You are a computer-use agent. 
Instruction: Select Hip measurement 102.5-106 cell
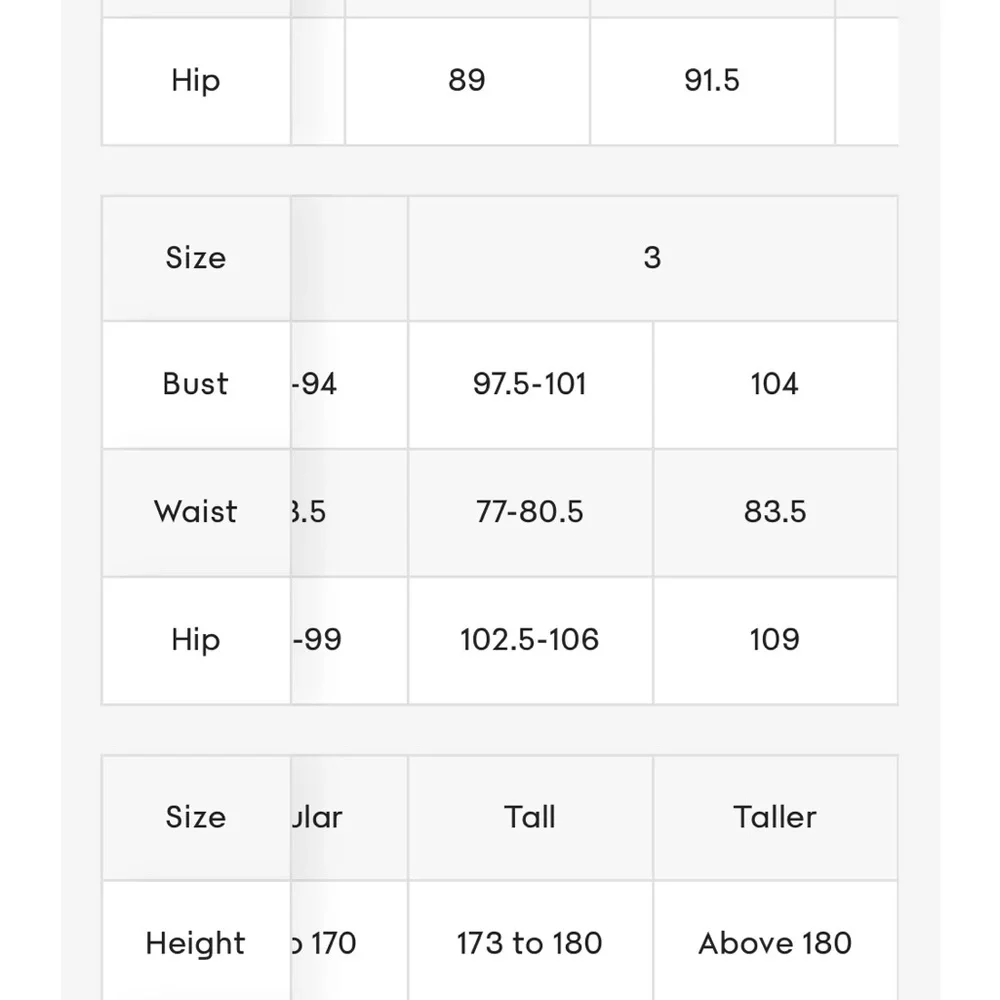(530, 640)
